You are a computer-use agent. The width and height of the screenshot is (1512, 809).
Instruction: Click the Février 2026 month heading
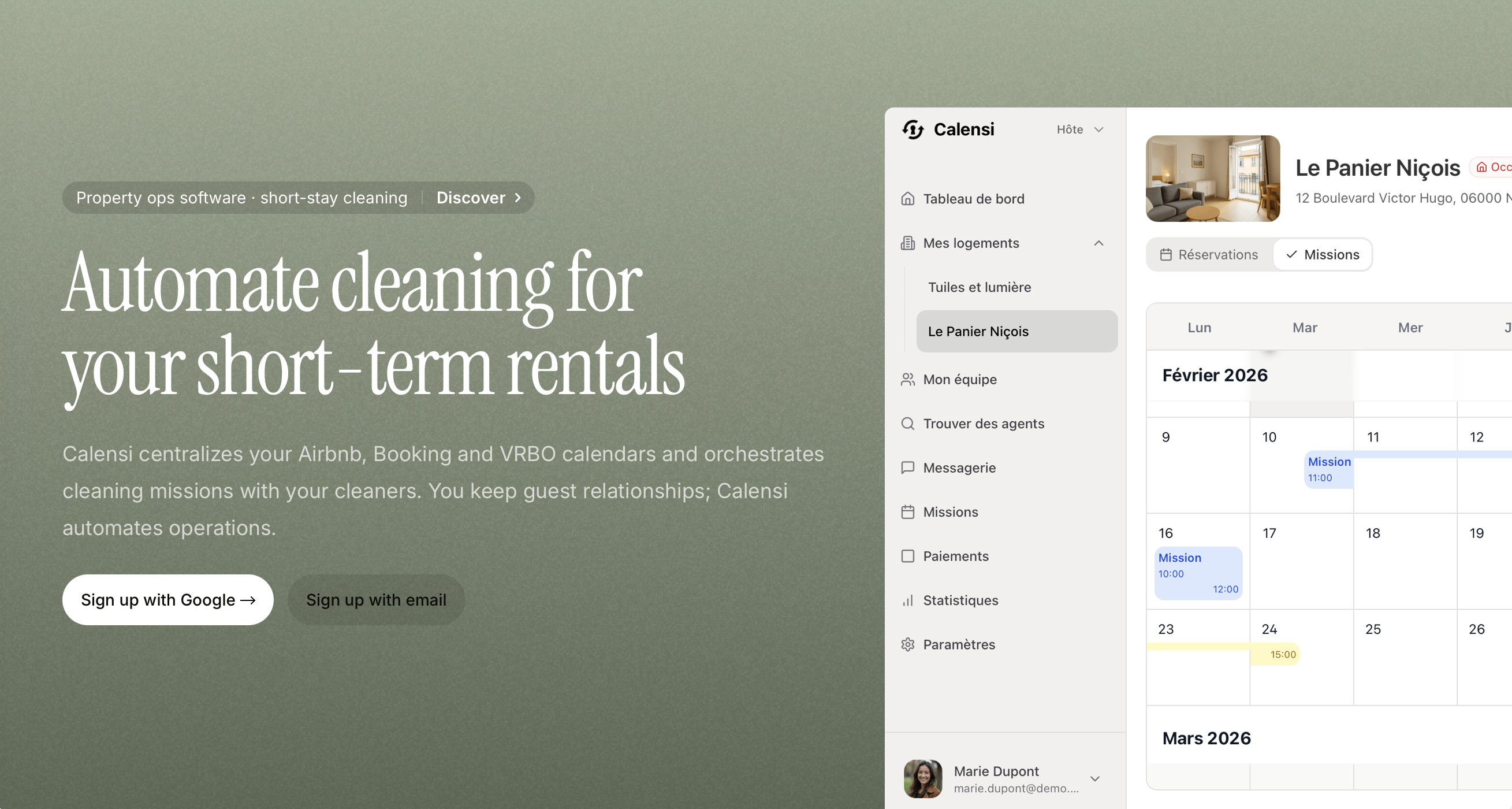[x=1215, y=375]
